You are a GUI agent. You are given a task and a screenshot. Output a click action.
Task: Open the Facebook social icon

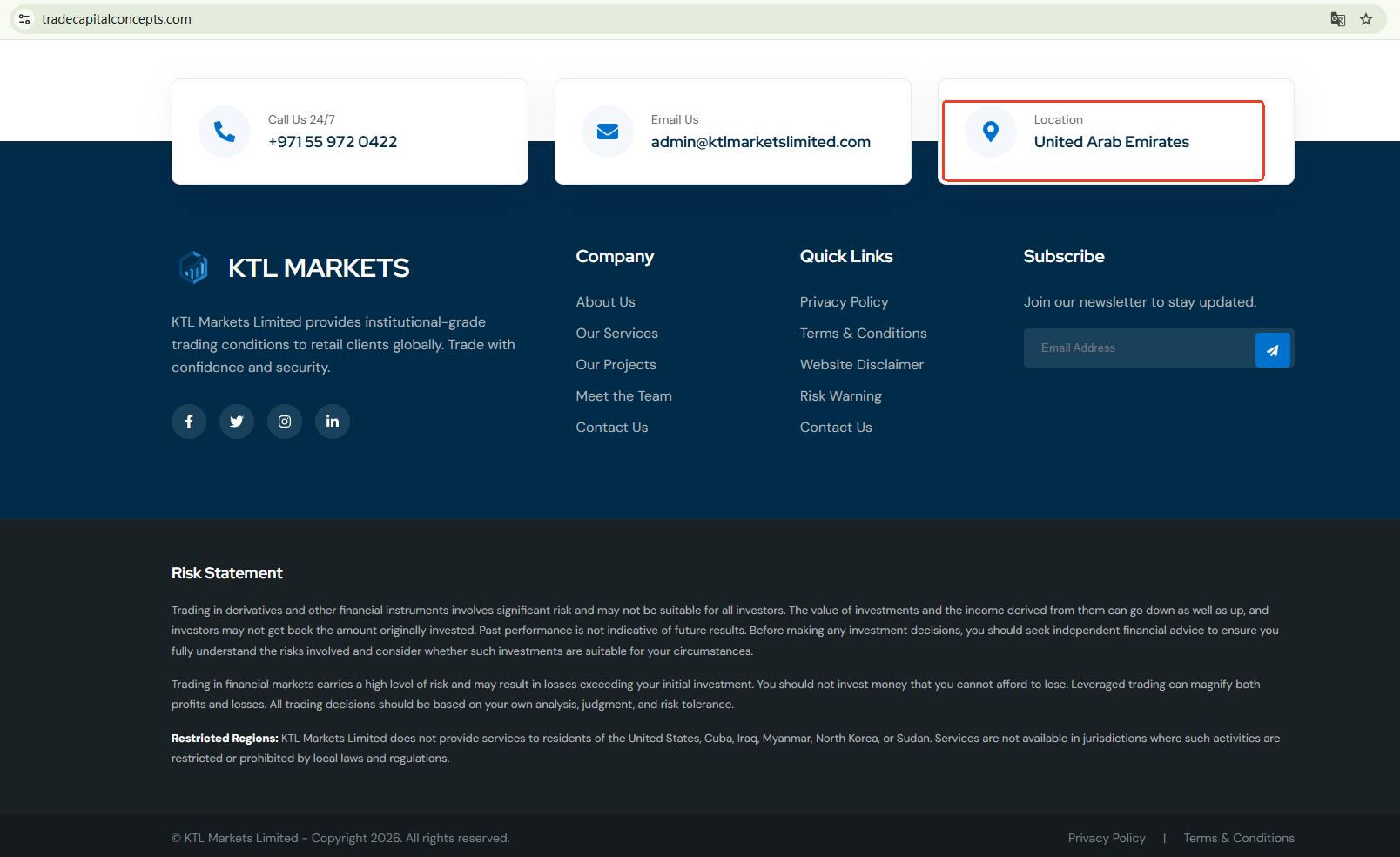(x=189, y=422)
